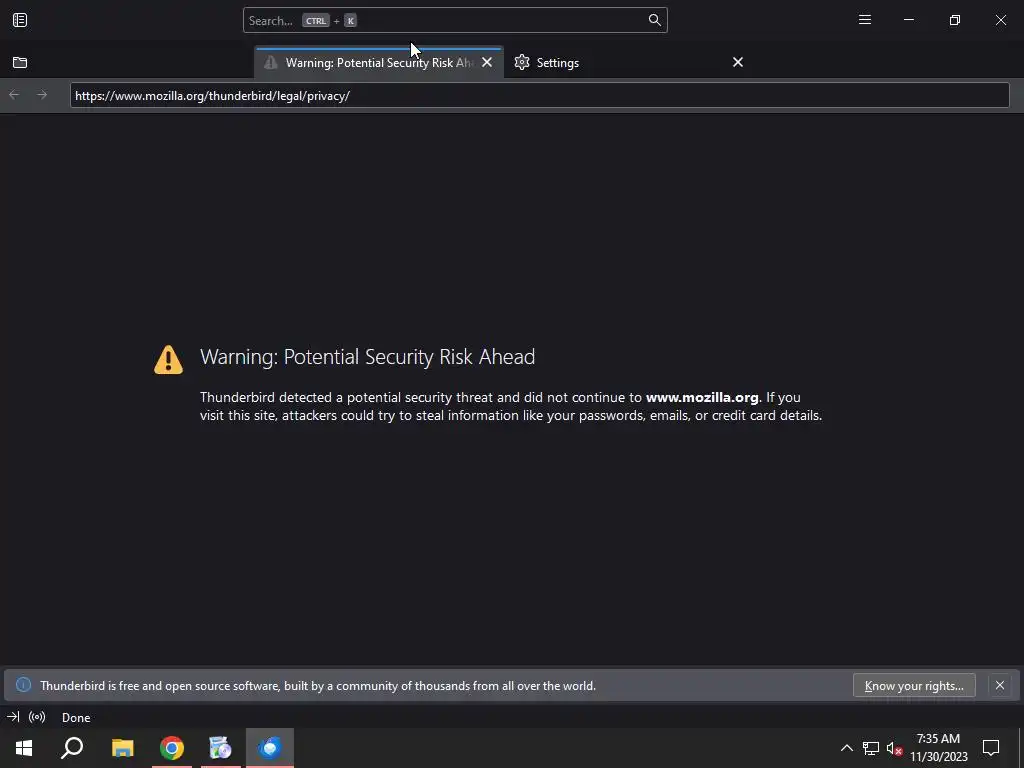Click the mozilla.org privacy URL field

click(539, 95)
